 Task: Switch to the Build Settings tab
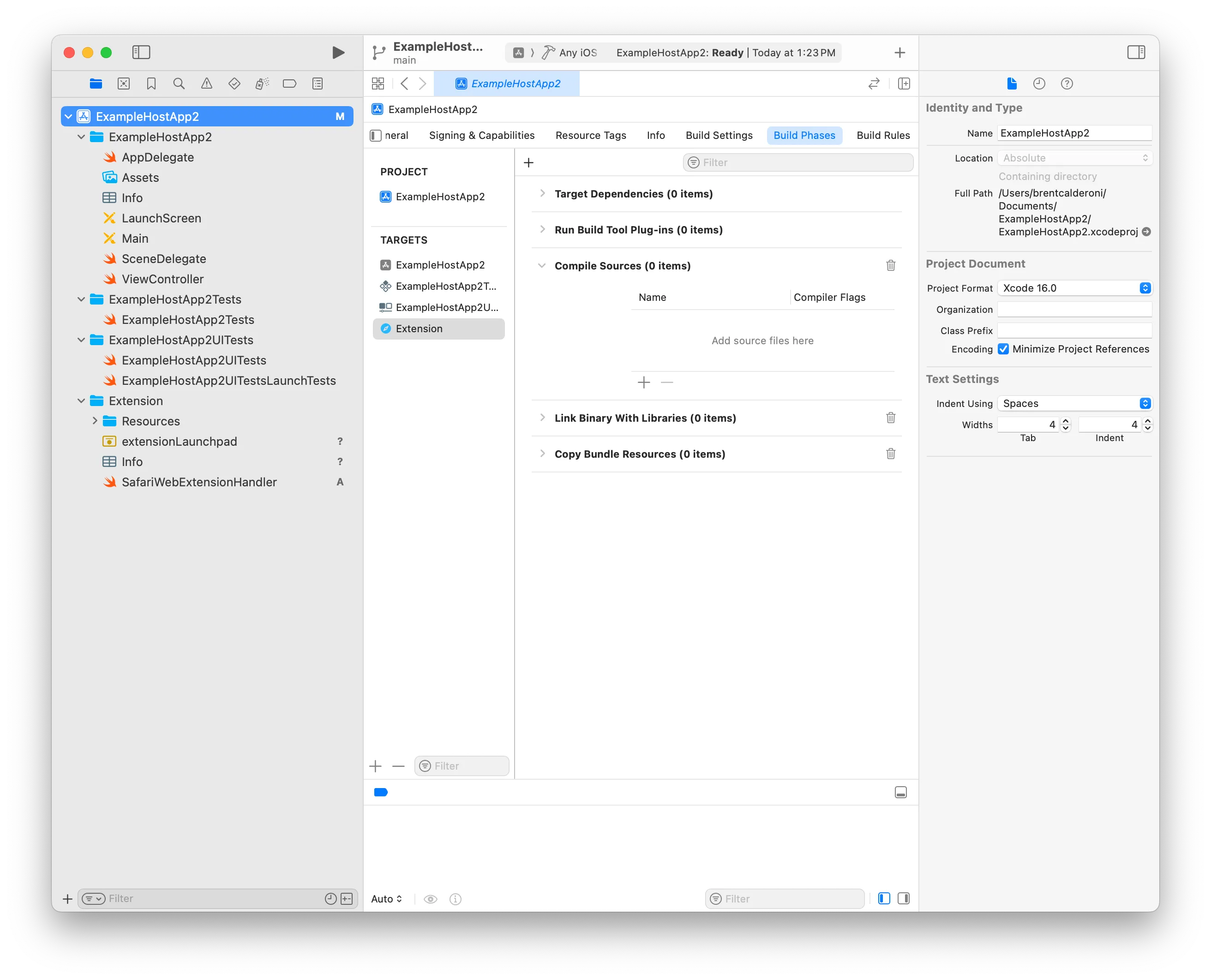click(x=719, y=136)
